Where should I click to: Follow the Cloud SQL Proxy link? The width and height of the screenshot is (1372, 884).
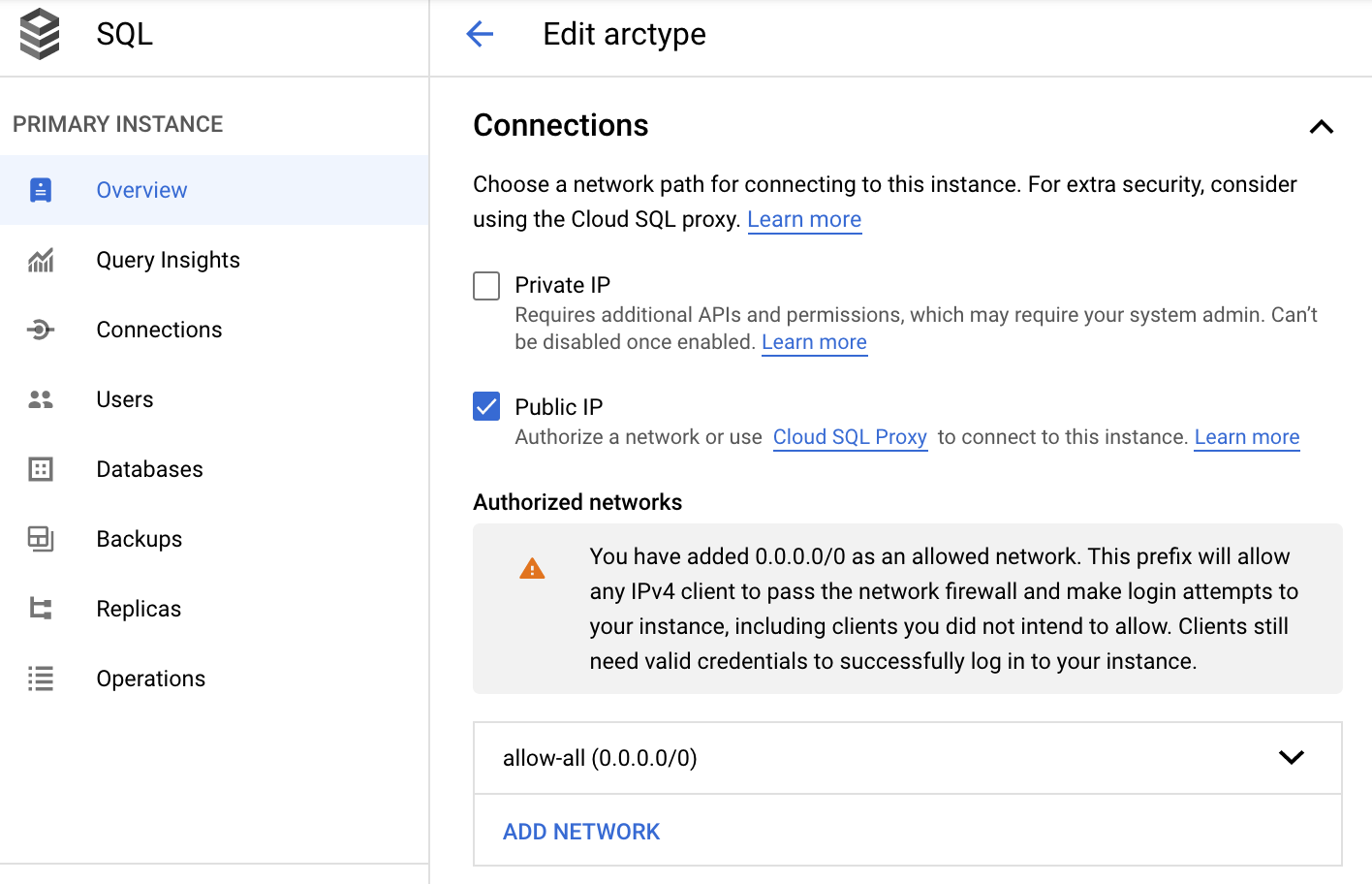coord(850,437)
